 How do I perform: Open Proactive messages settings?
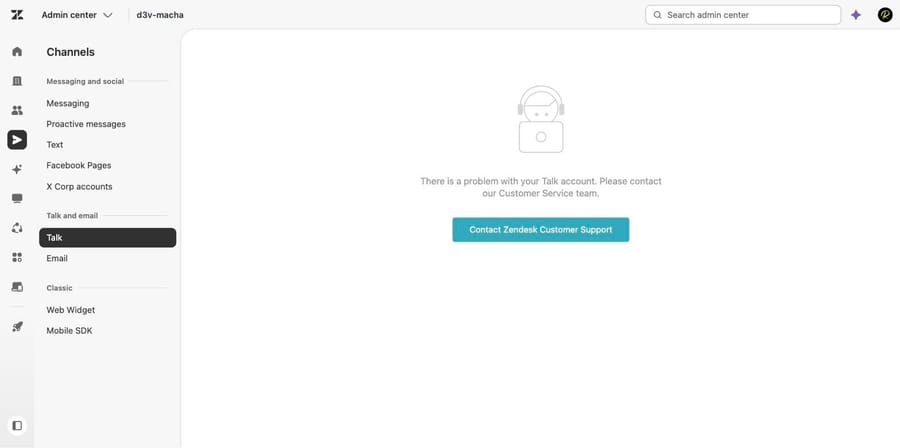(86, 124)
